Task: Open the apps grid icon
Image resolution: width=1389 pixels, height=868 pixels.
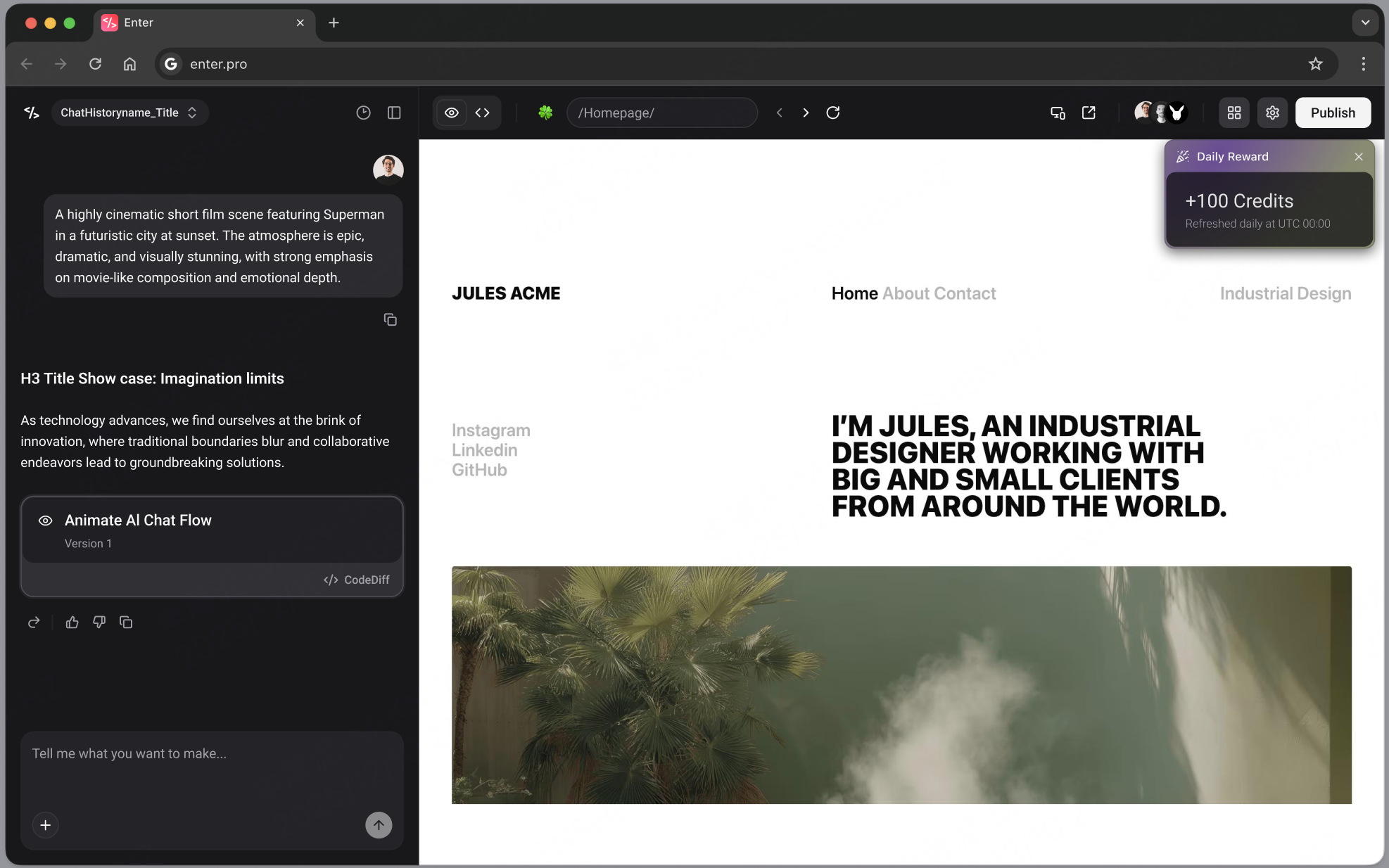Action: pyautogui.click(x=1234, y=113)
